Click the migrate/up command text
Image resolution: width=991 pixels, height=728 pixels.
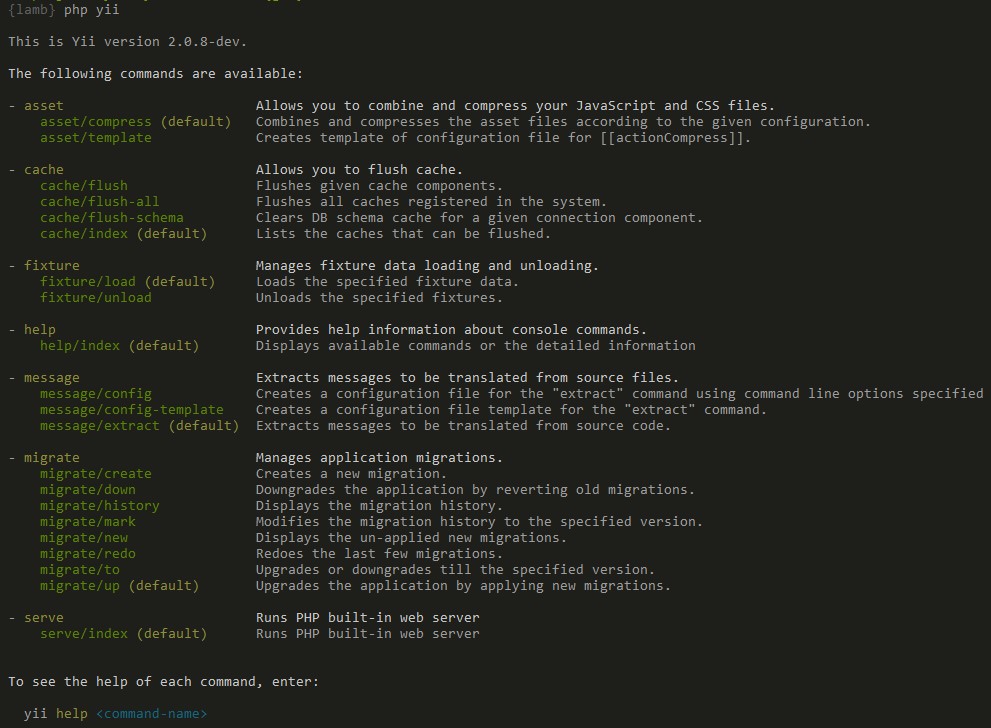tap(79, 586)
